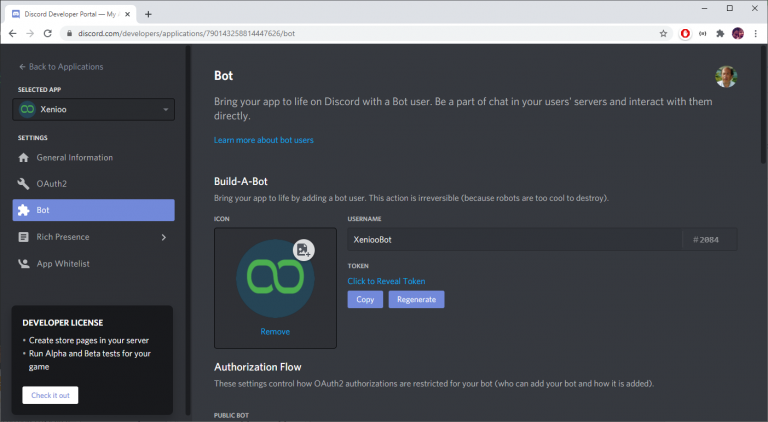The image size is (768, 422).
Task: Click the Authorization Flow heading
Action: pos(258,367)
